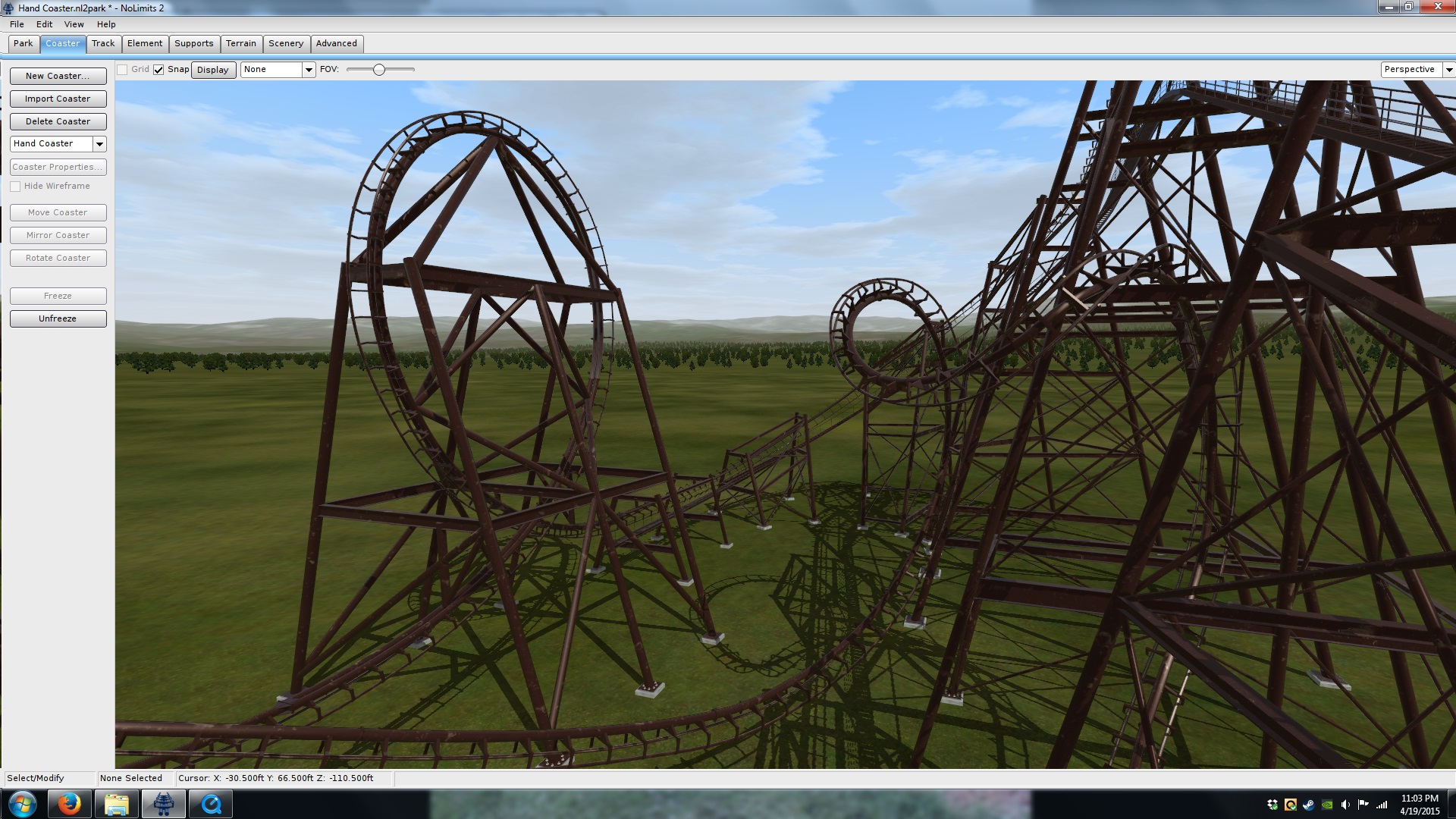This screenshot has height=819, width=1456.
Task: Uncheck the Snap checkbox
Action: pos(158,70)
